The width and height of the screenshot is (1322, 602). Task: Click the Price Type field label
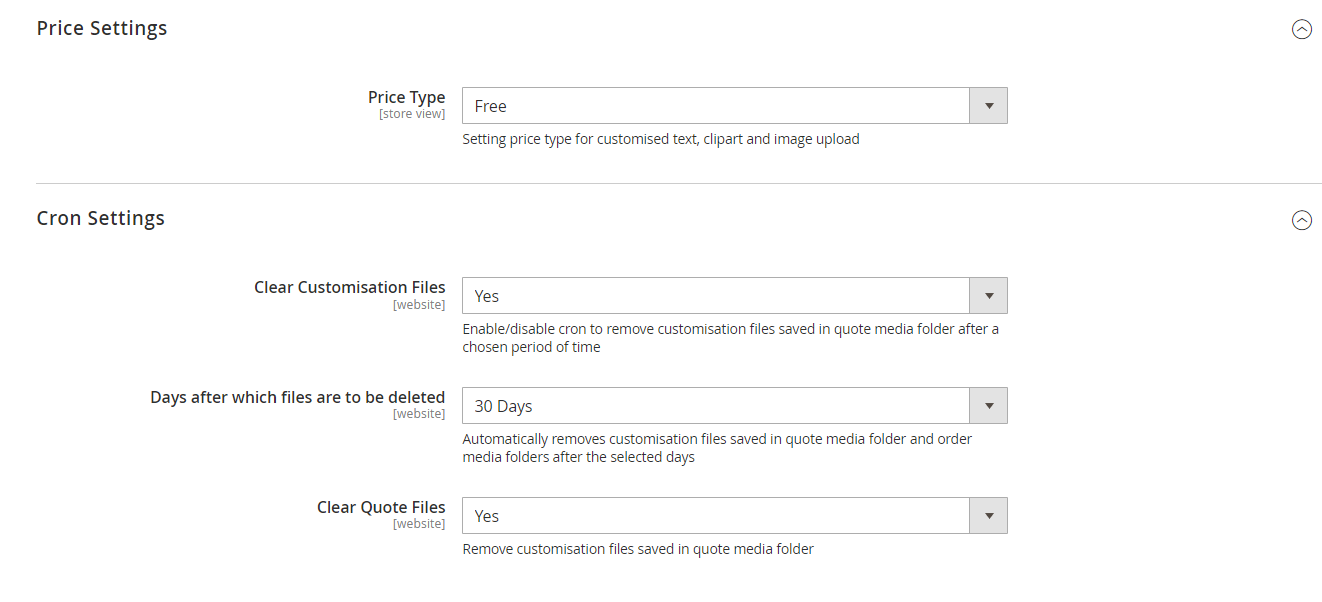[x=406, y=96]
